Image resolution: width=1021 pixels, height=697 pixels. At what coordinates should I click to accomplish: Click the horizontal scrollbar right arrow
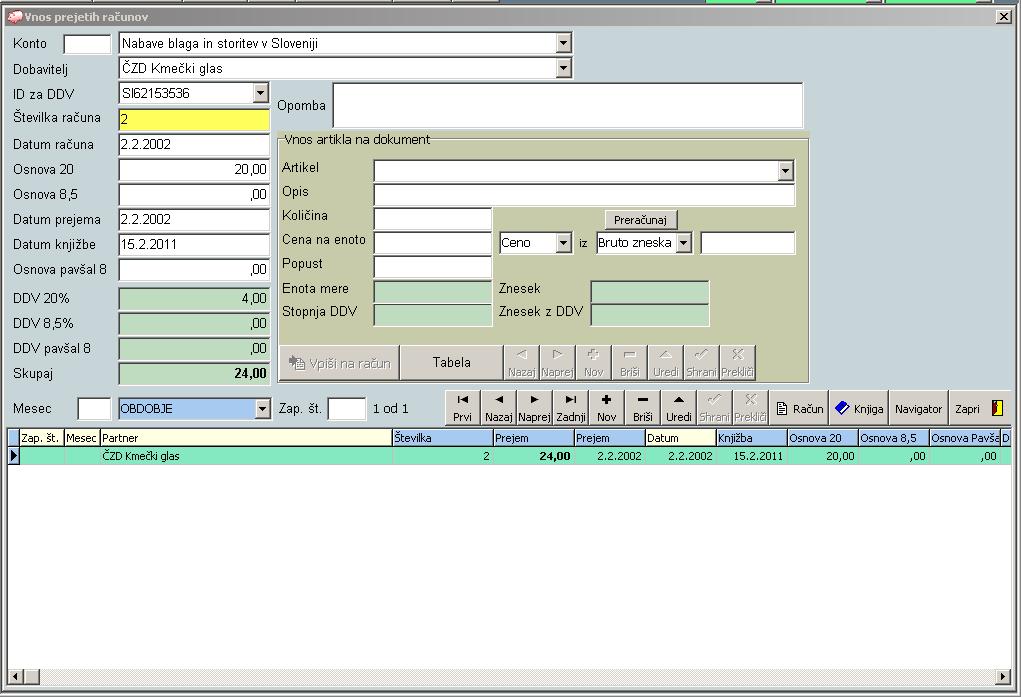pos(1003,677)
